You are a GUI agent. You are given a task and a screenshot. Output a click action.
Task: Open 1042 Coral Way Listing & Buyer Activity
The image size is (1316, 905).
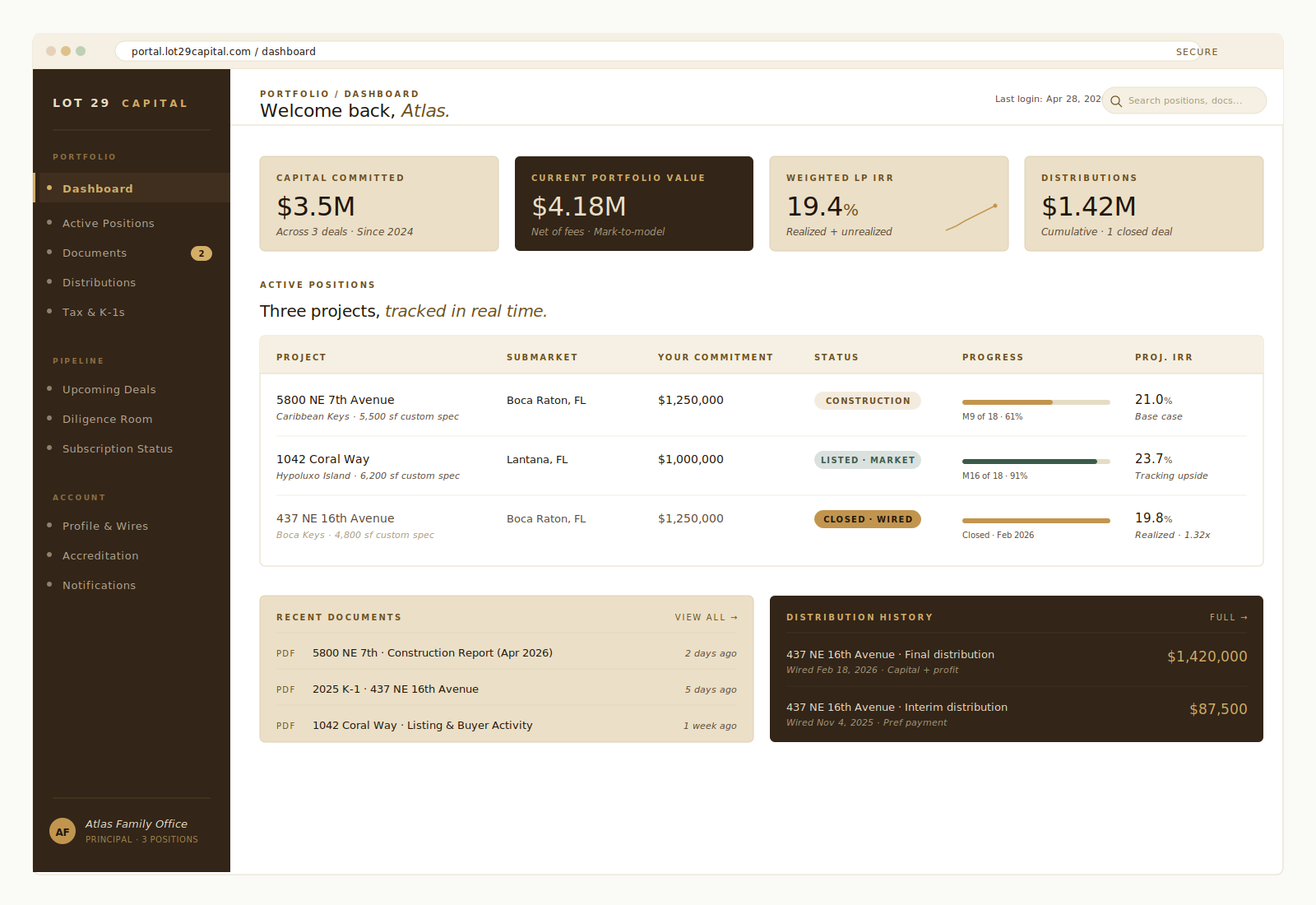(507, 725)
